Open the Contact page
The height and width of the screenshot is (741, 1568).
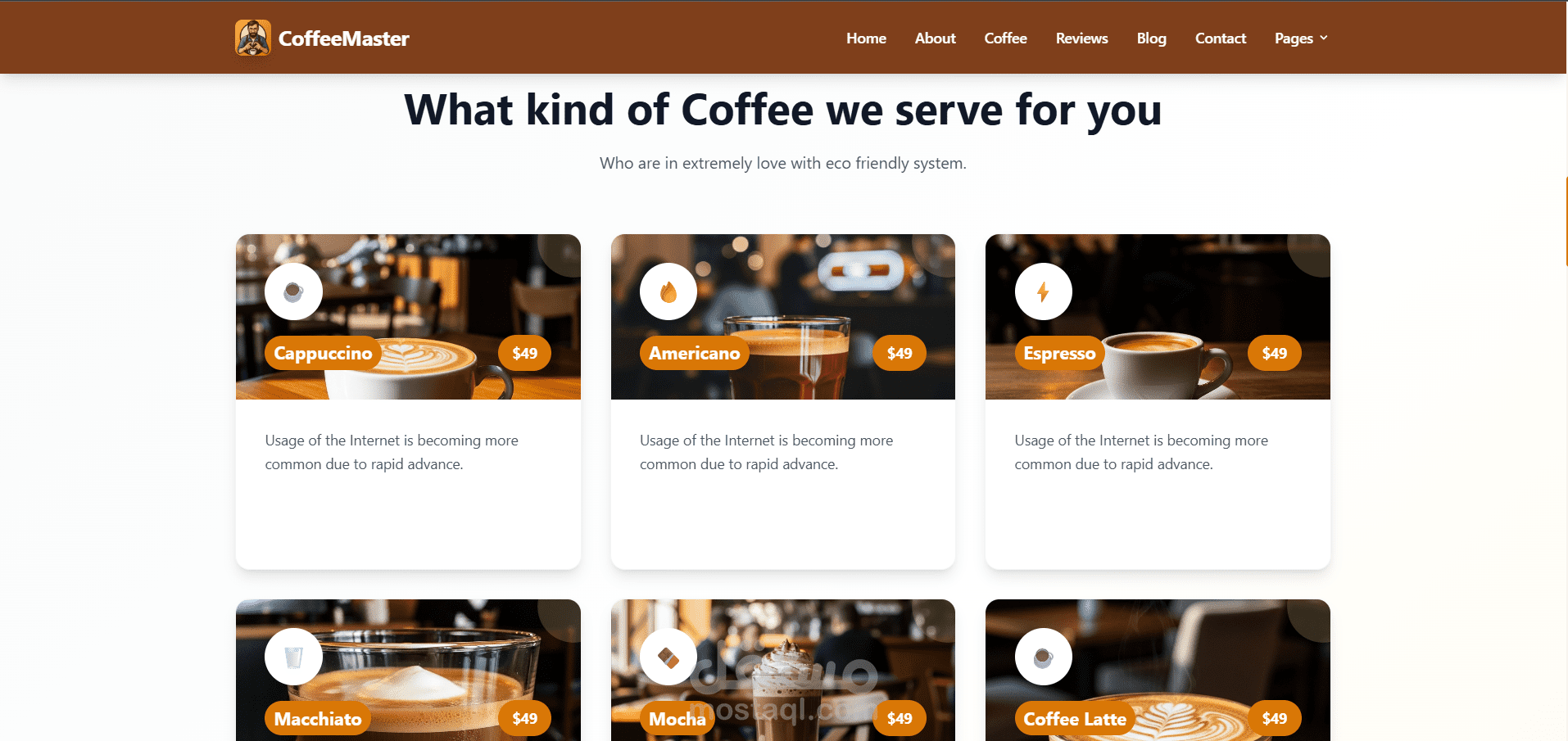coord(1220,38)
